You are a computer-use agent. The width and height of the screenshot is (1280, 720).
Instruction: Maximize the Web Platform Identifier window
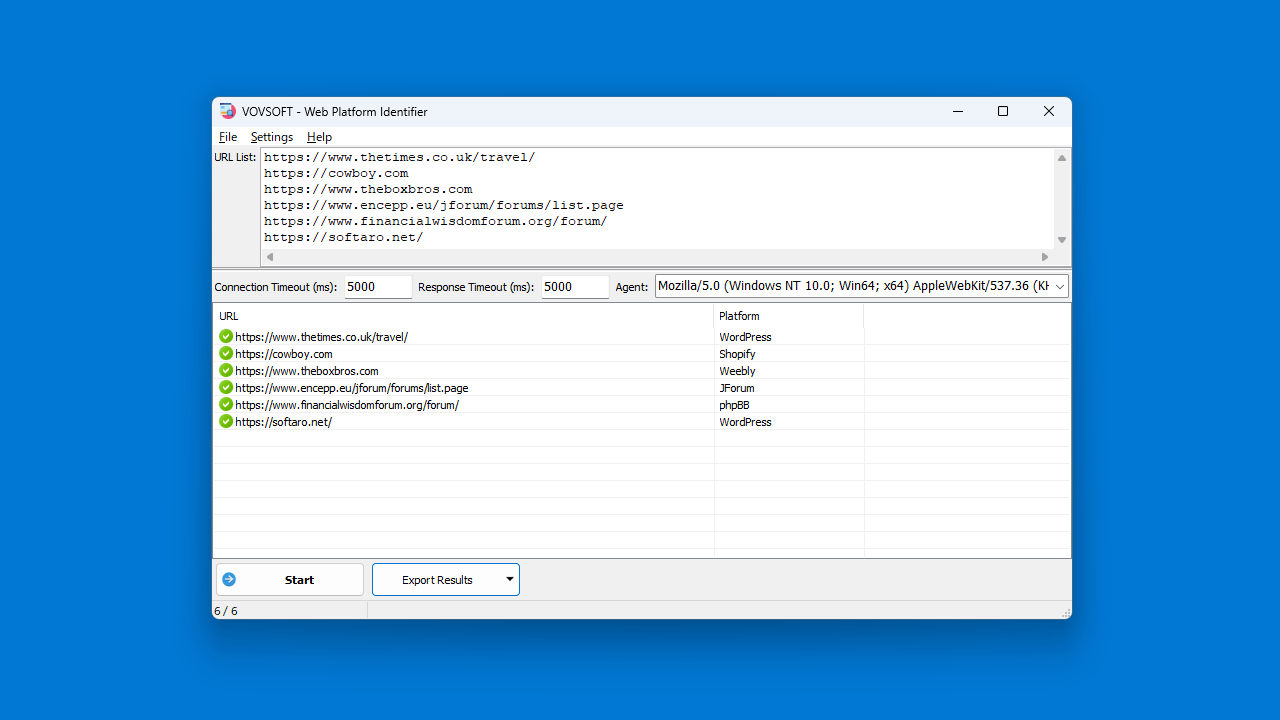coord(1003,111)
